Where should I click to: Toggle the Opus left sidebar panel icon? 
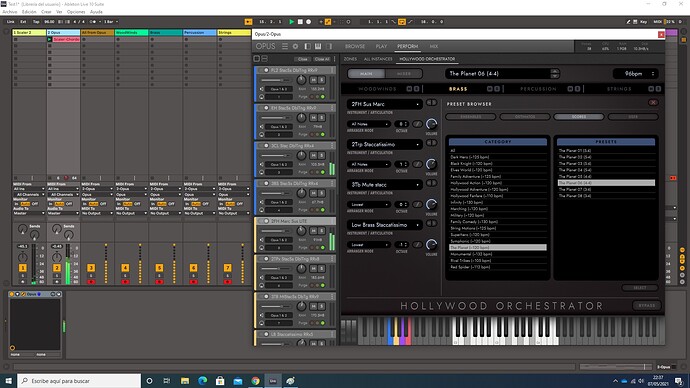308,46
